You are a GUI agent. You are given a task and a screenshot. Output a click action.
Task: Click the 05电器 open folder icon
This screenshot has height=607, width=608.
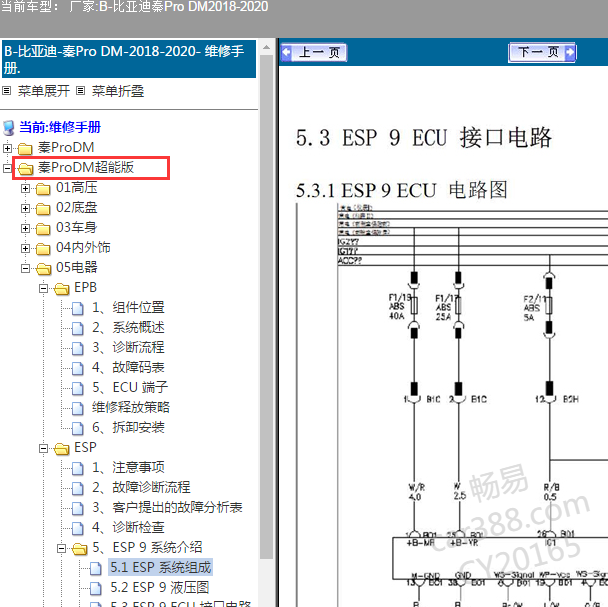click(x=43, y=268)
